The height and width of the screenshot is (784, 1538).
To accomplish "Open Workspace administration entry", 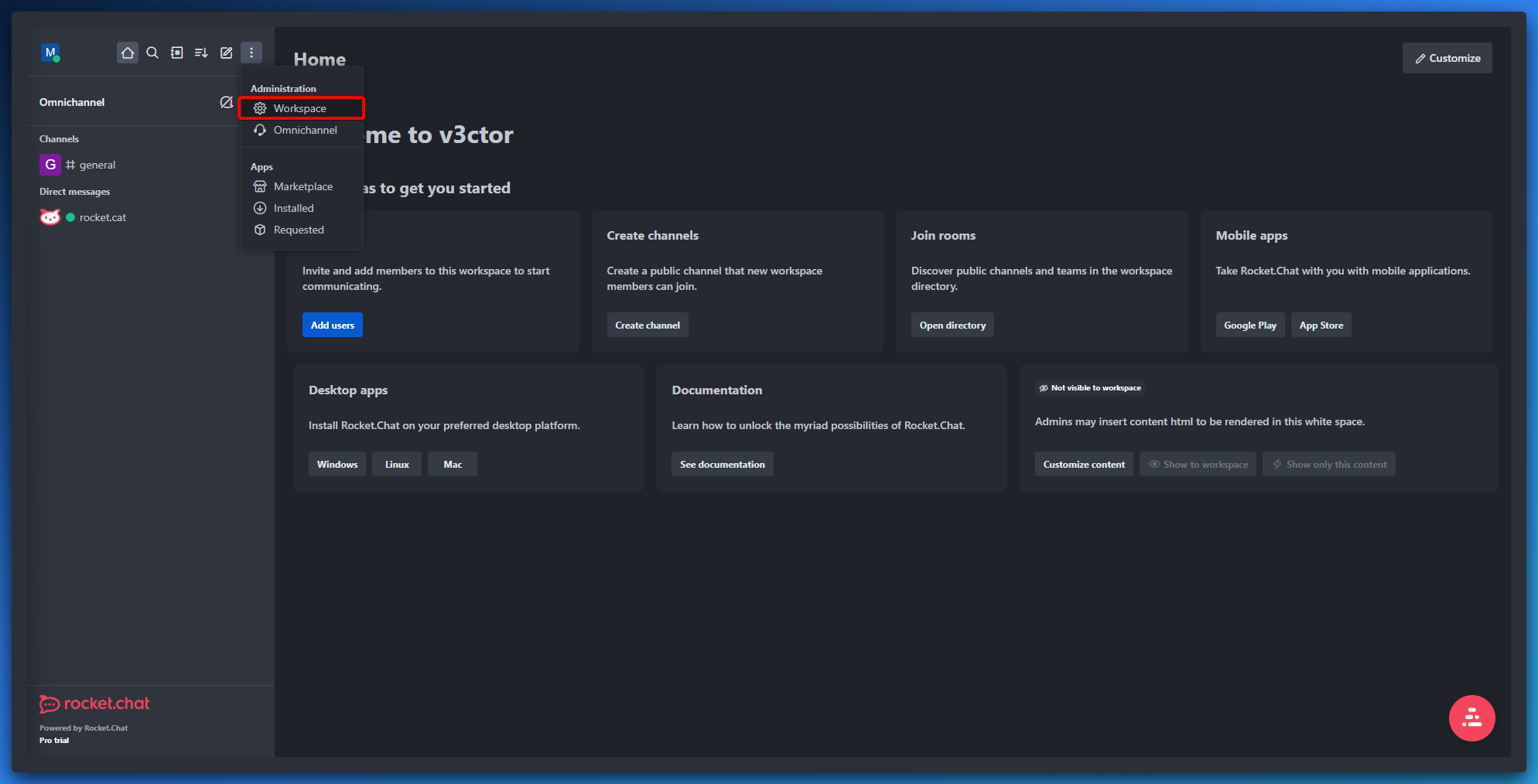I will point(302,108).
